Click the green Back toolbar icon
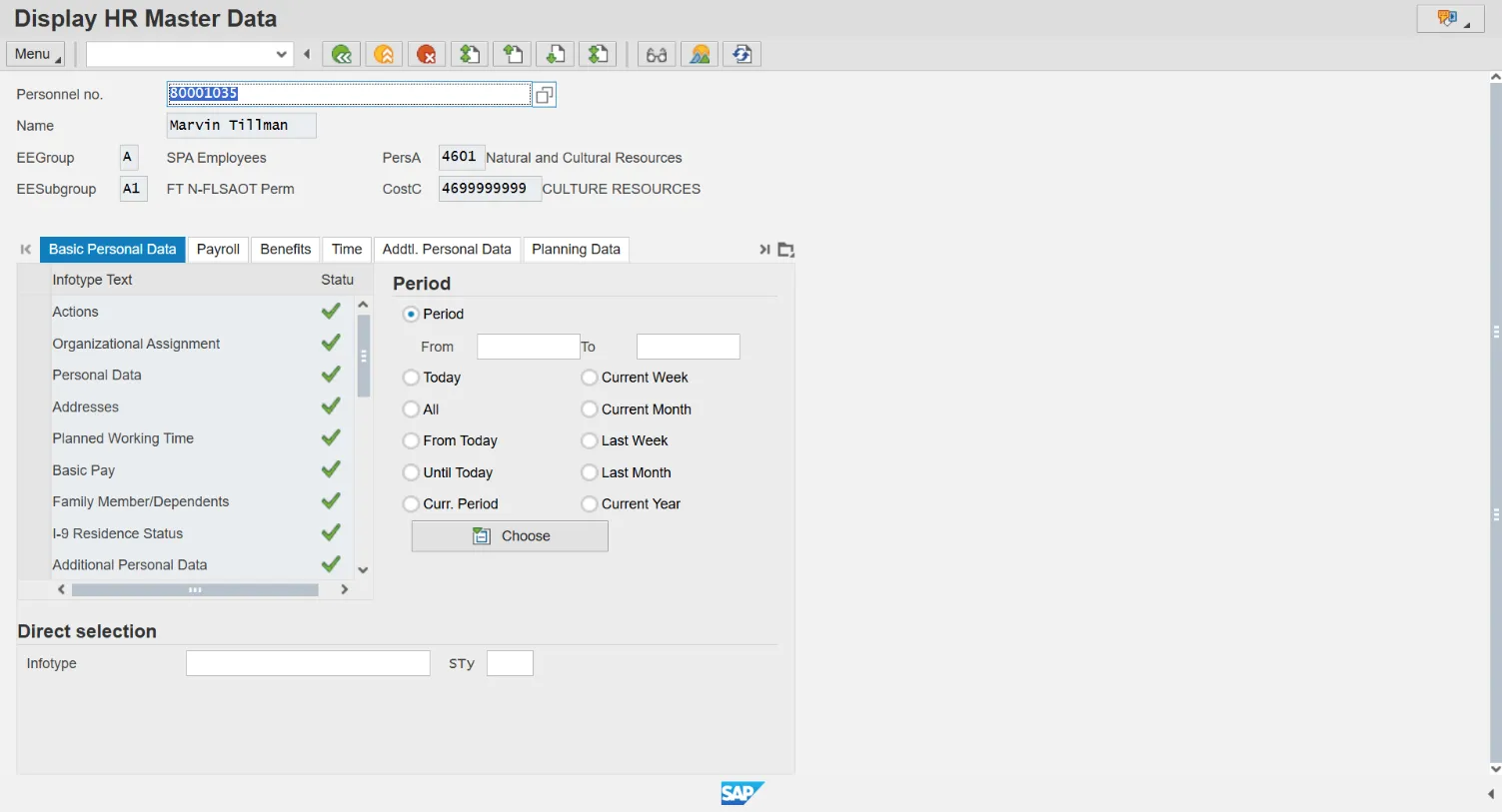Image resolution: width=1502 pixels, height=812 pixels. (x=342, y=55)
